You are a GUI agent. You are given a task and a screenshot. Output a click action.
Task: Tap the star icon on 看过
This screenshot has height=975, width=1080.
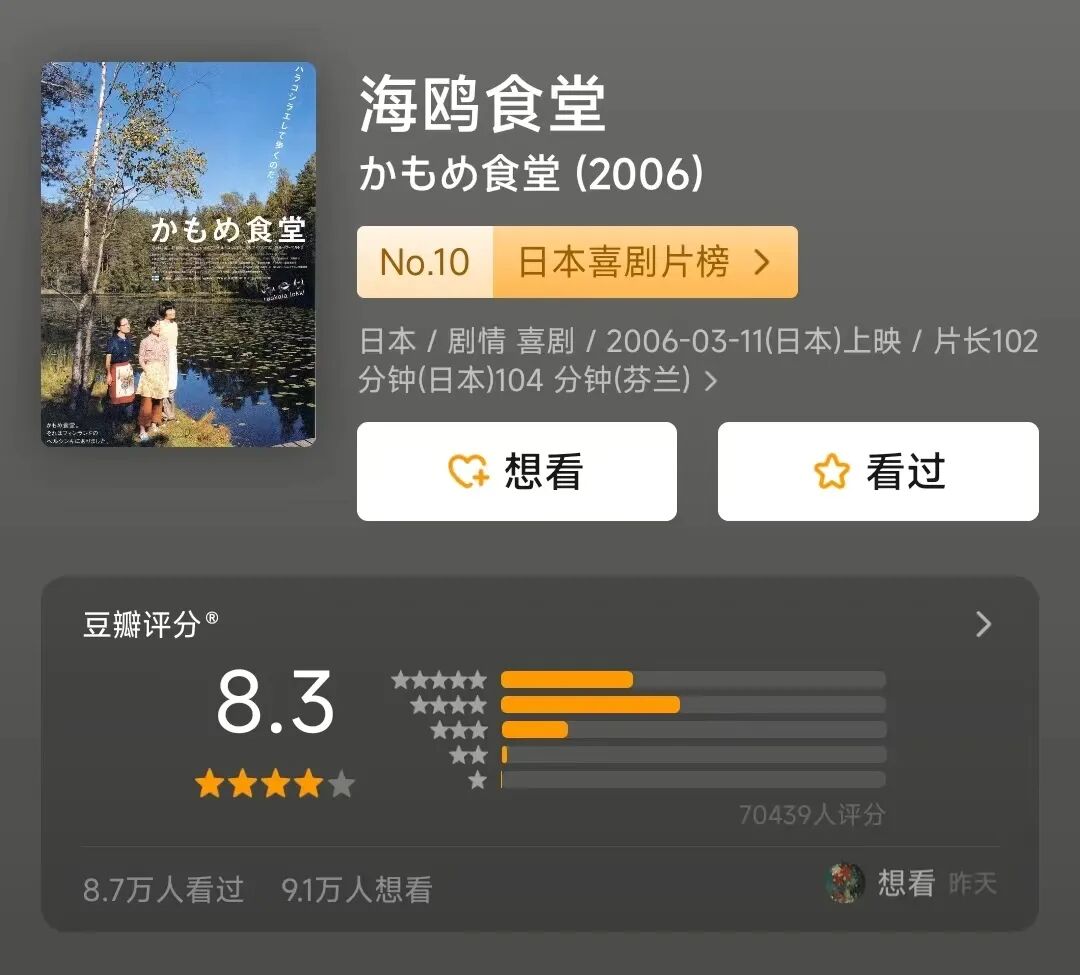[831, 472]
